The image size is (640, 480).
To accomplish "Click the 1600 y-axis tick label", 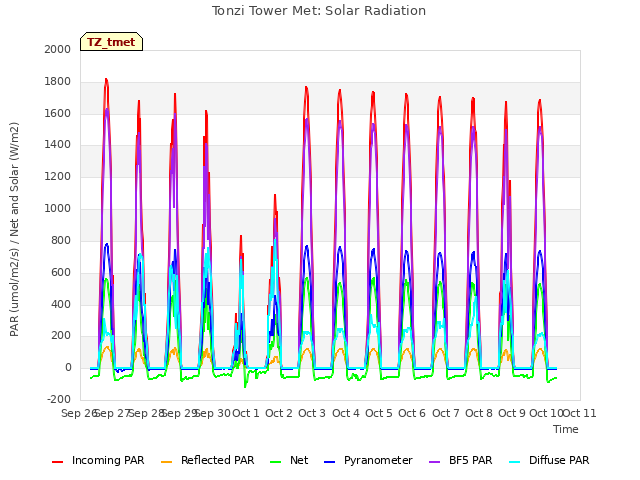I will point(58,113).
